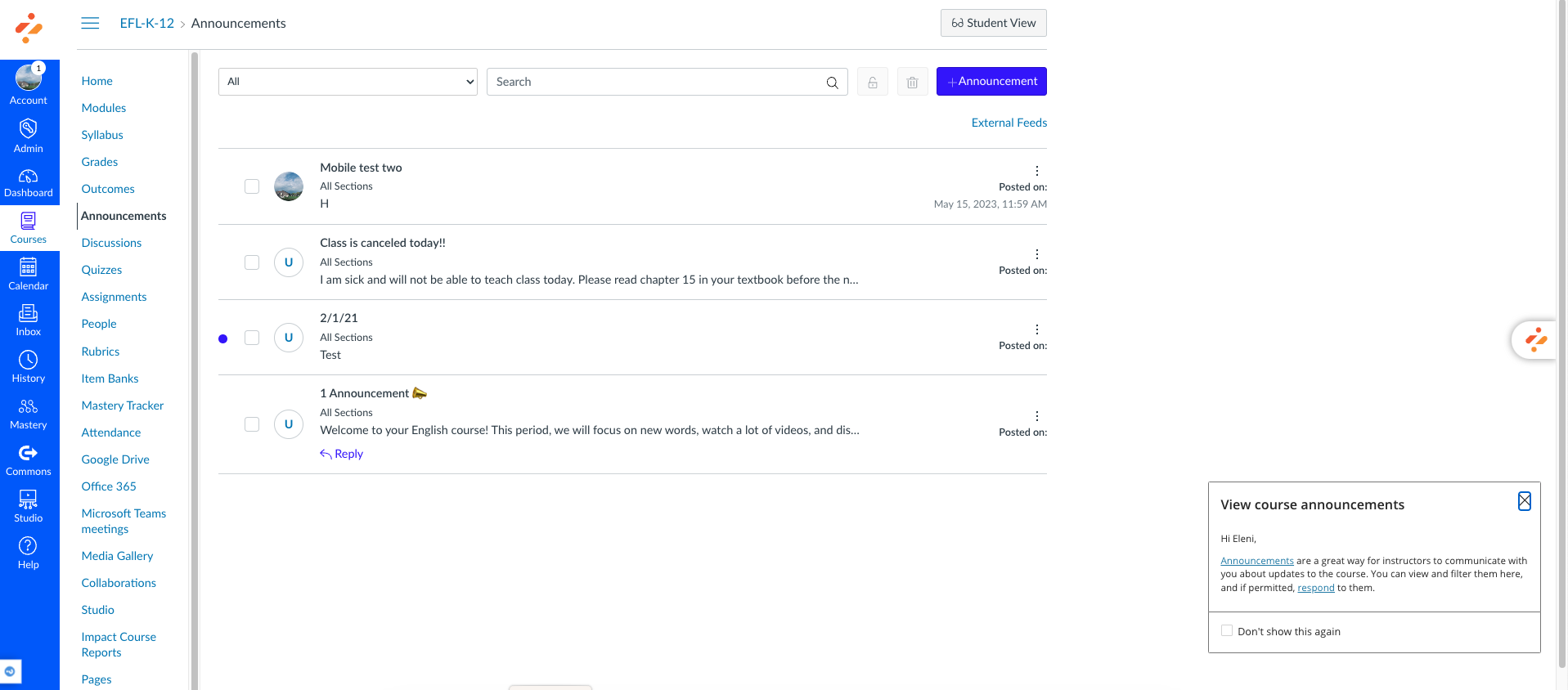
Task: Open Mastery in global navigation
Action: [29, 414]
